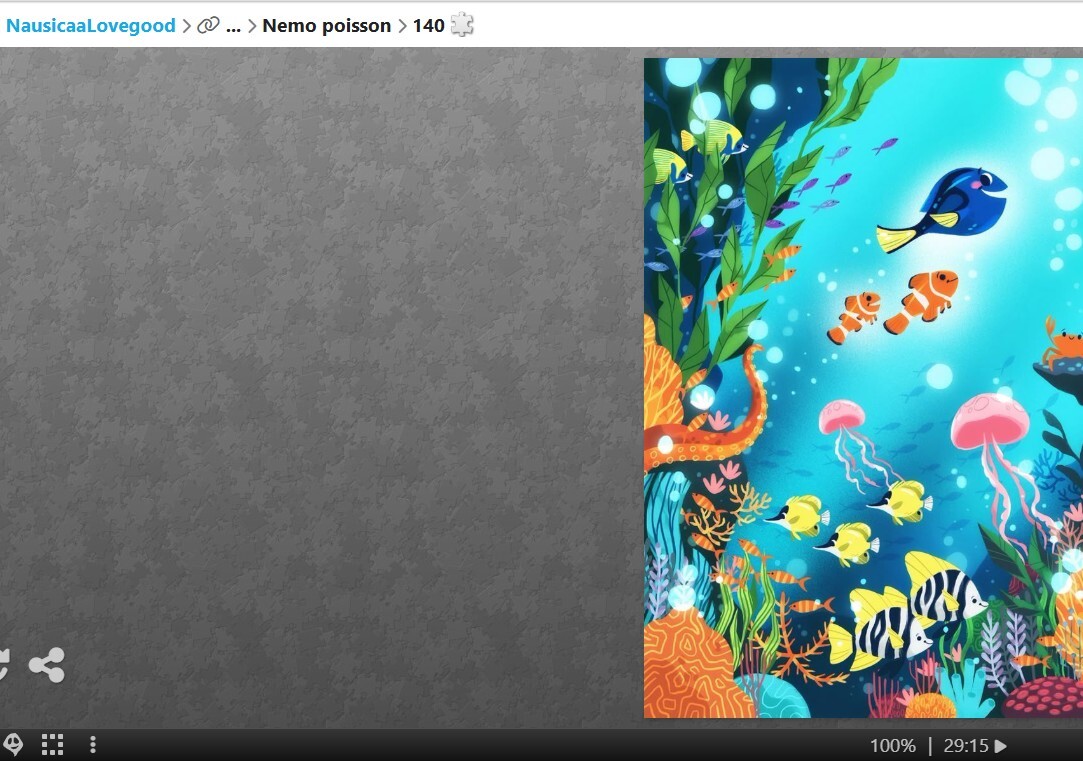Screen dimensions: 1083x765
Task: Click the completed underwater puzzle image
Action: coord(863,388)
